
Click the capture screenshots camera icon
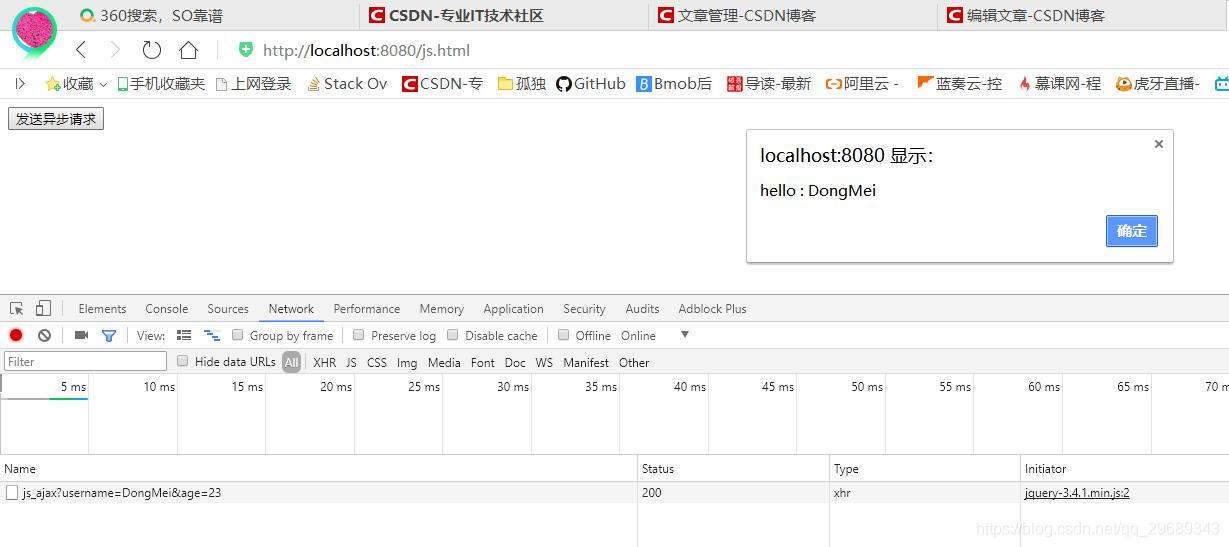pos(82,336)
